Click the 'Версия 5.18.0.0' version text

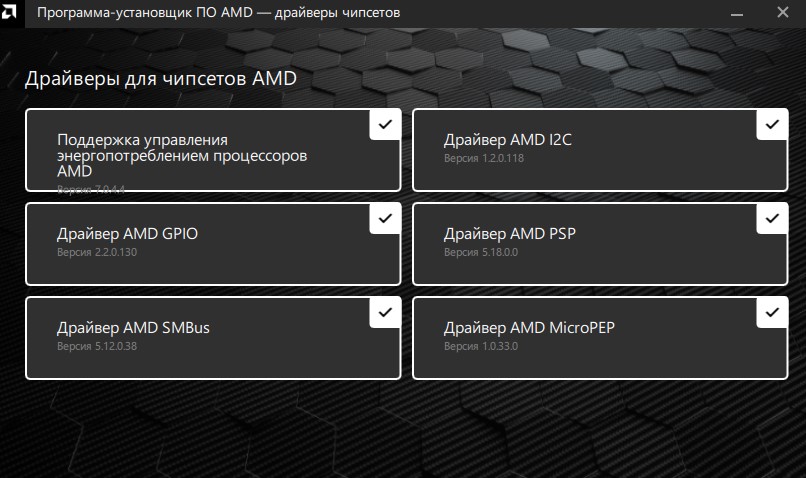click(x=481, y=252)
